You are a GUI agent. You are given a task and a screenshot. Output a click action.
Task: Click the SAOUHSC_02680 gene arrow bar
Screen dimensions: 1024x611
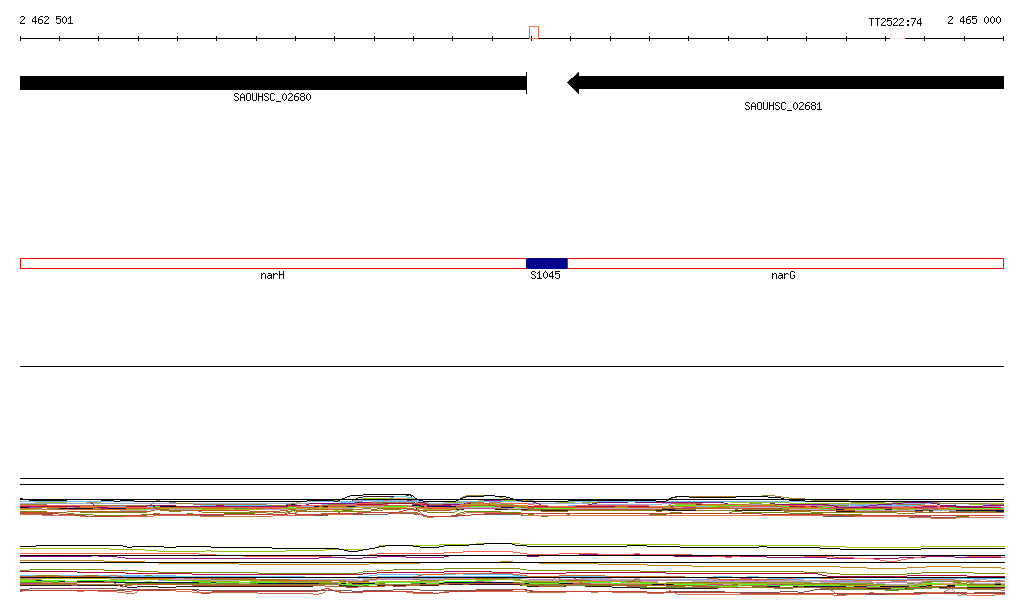pyautogui.click(x=272, y=83)
